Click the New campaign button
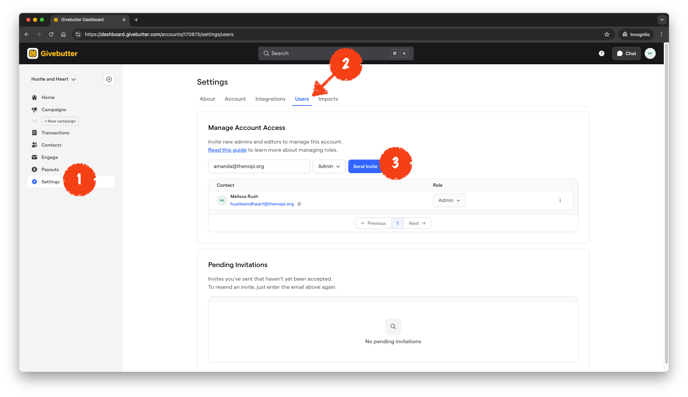Image resolution: width=688 pixels, height=397 pixels. point(60,121)
